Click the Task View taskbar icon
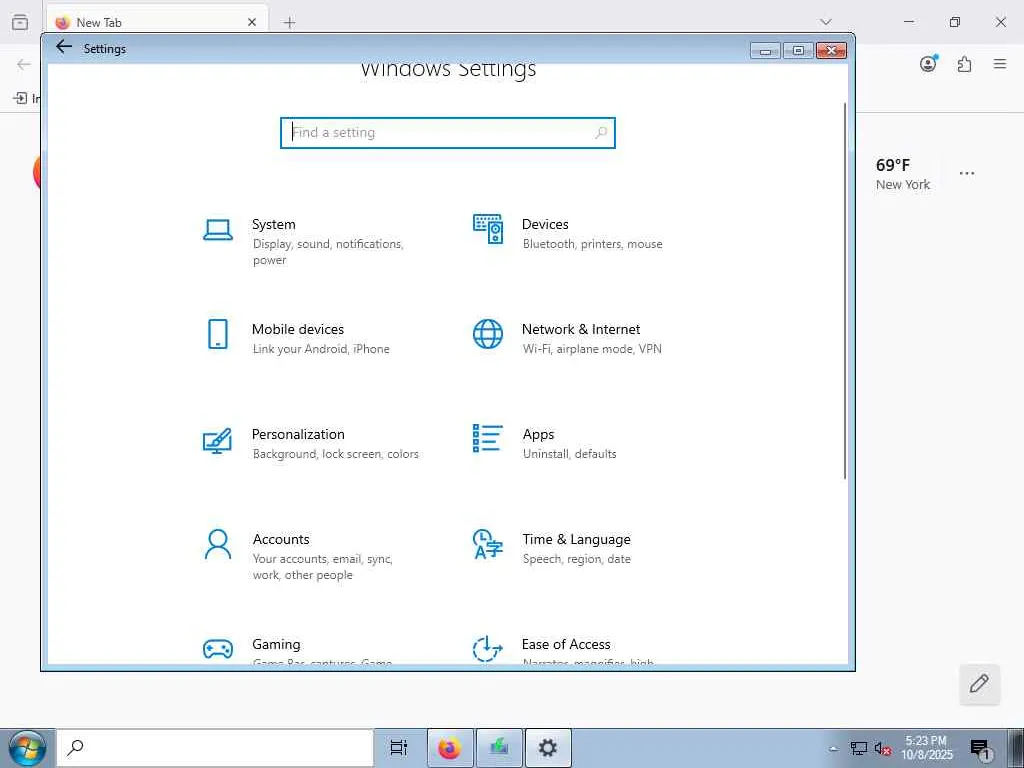The height and width of the screenshot is (768, 1024). click(398, 748)
